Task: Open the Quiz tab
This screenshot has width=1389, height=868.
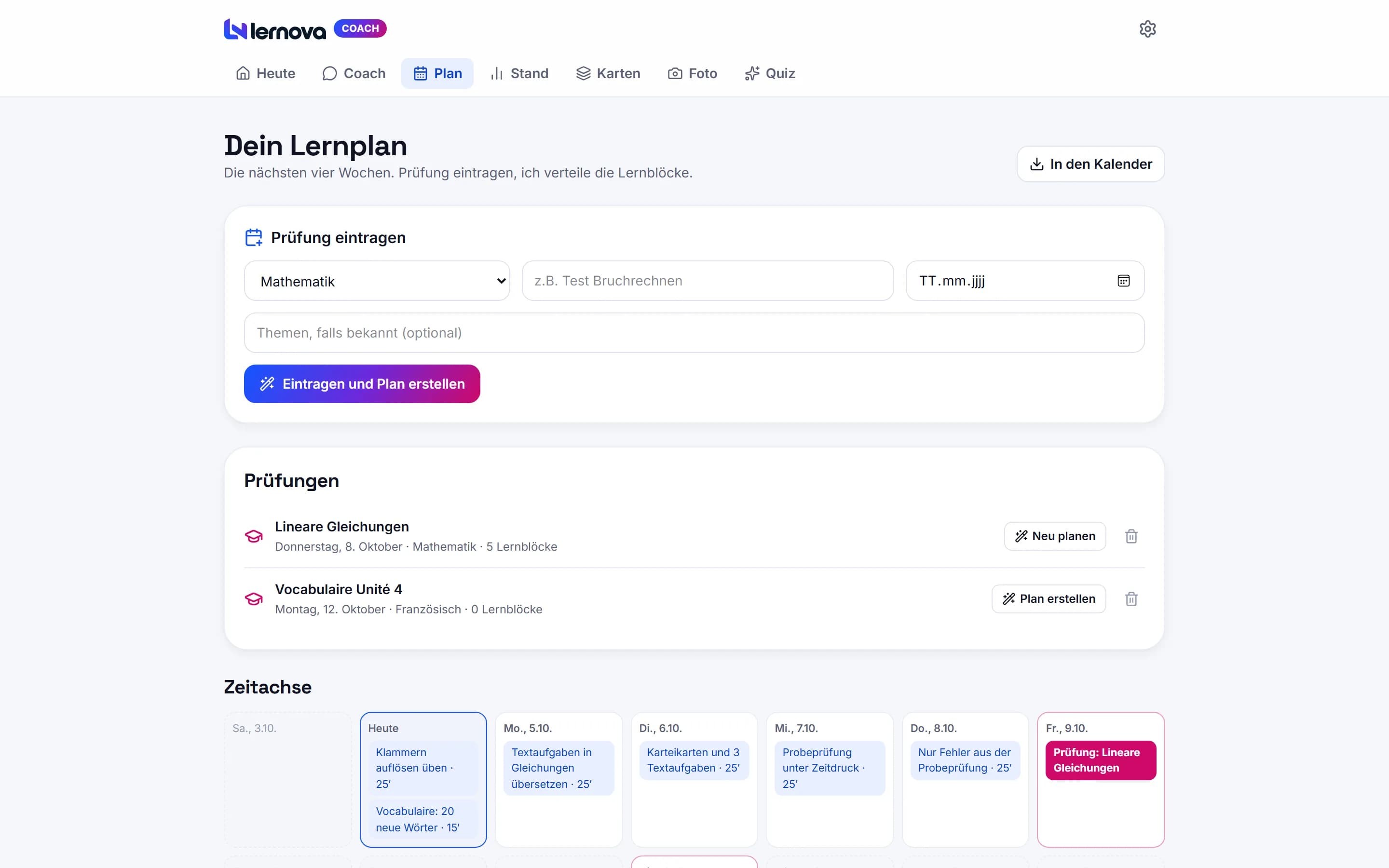Action: click(x=769, y=73)
